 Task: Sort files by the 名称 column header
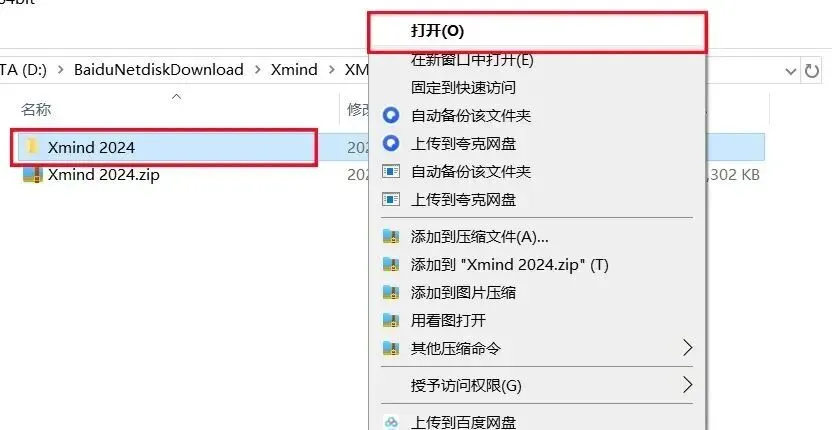(x=36, y=109)
